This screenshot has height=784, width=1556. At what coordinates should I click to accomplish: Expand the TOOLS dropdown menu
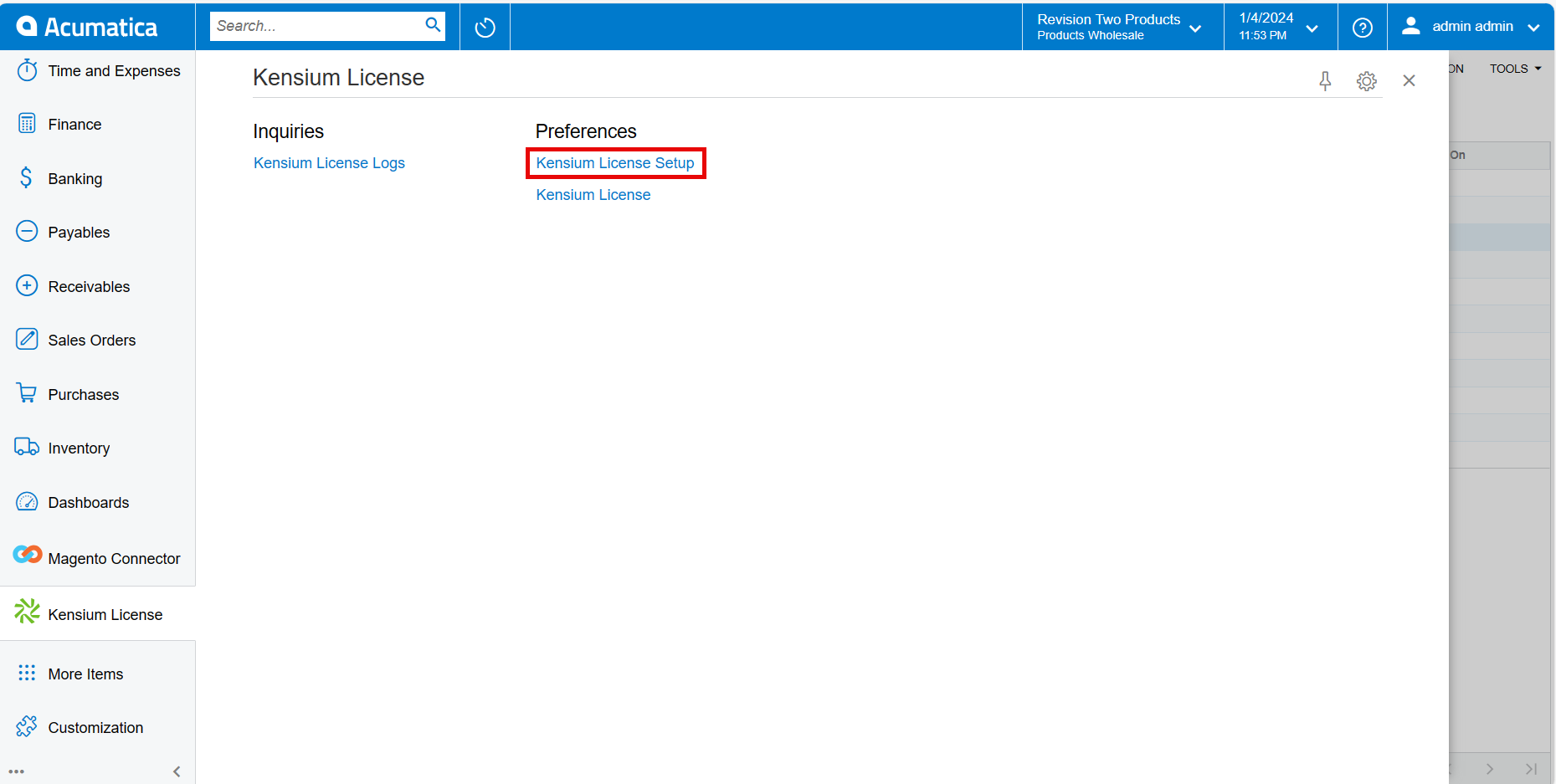[x=1514, y=69]
